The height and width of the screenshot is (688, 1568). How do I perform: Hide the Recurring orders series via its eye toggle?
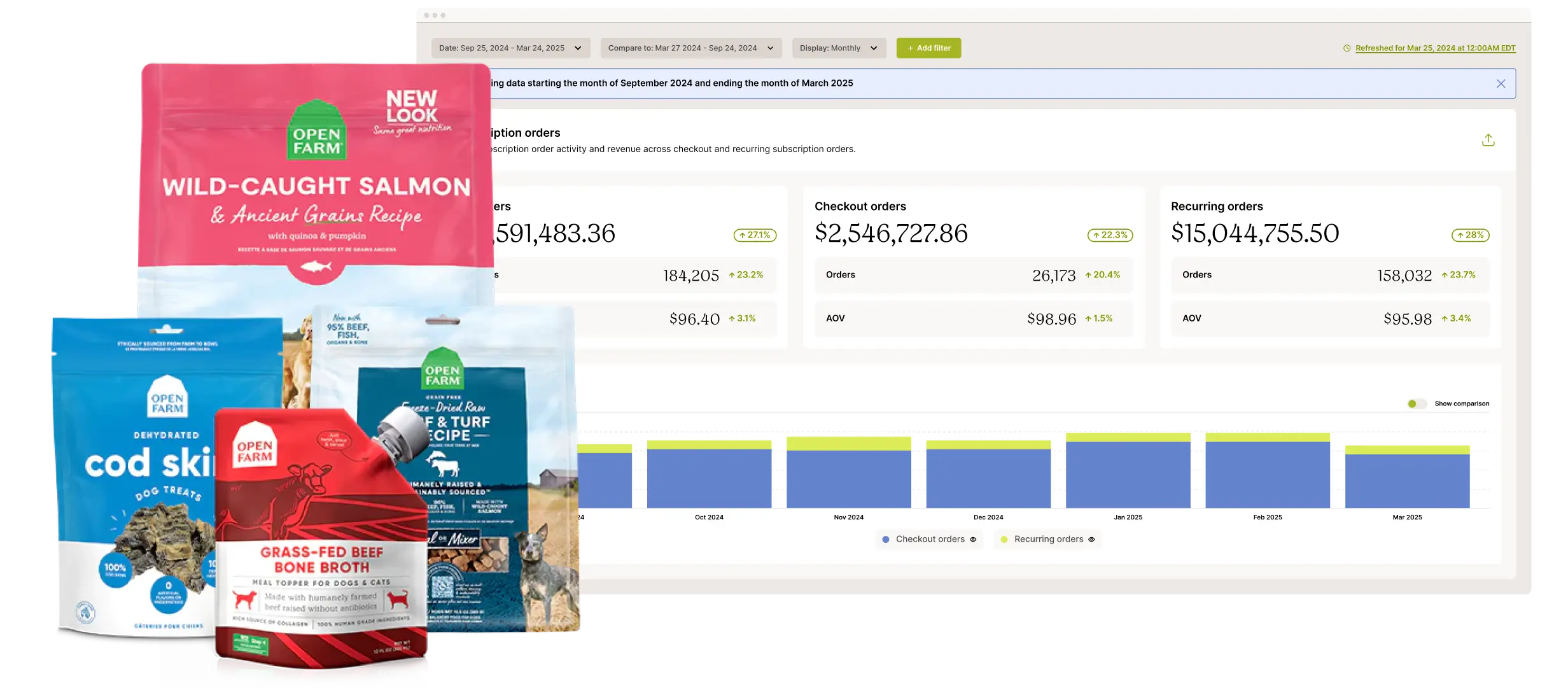tap(1093, 539)
